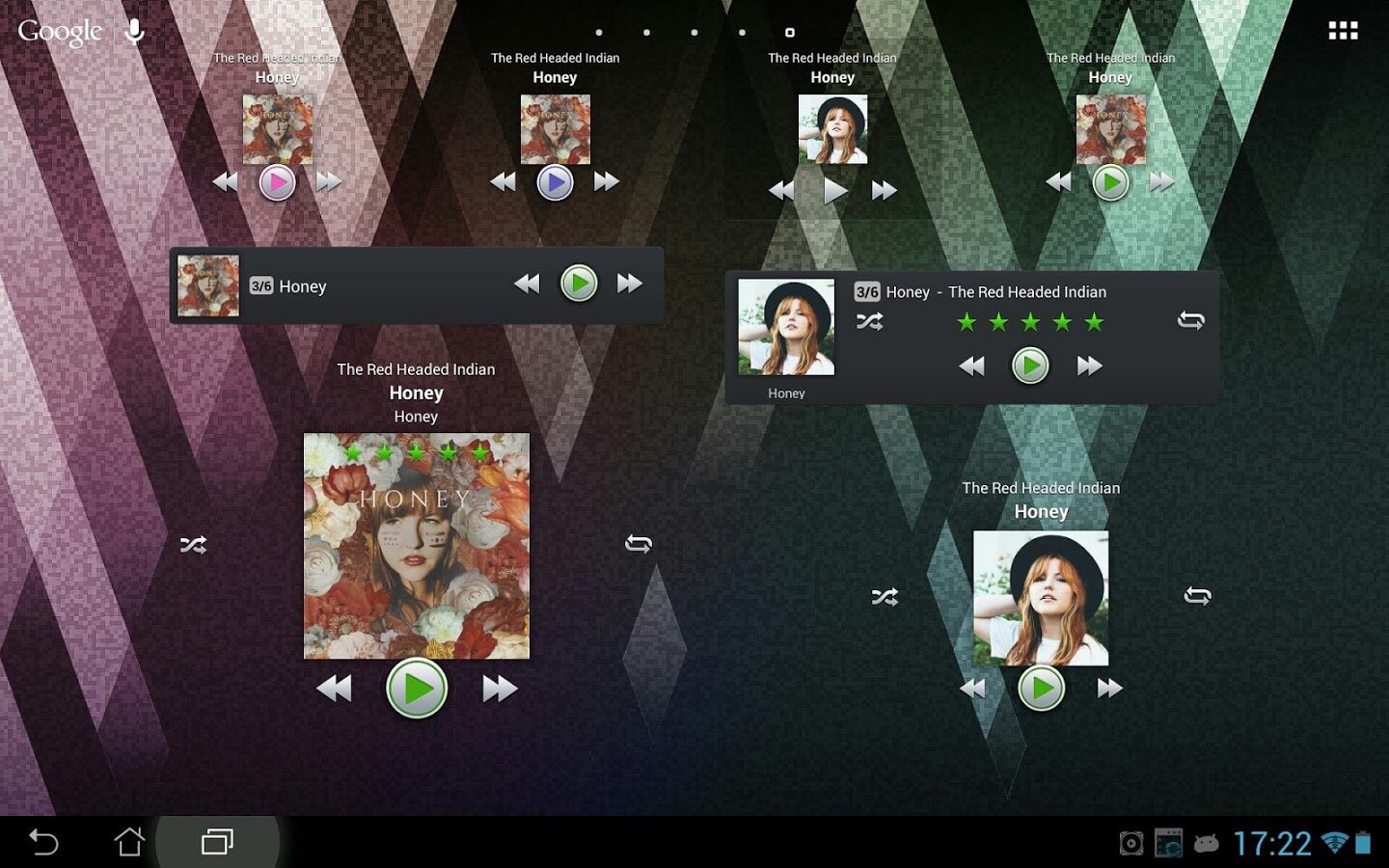Screen dimensions: 1389x868
Task: Go to the Android home screen
Action: 129,842
